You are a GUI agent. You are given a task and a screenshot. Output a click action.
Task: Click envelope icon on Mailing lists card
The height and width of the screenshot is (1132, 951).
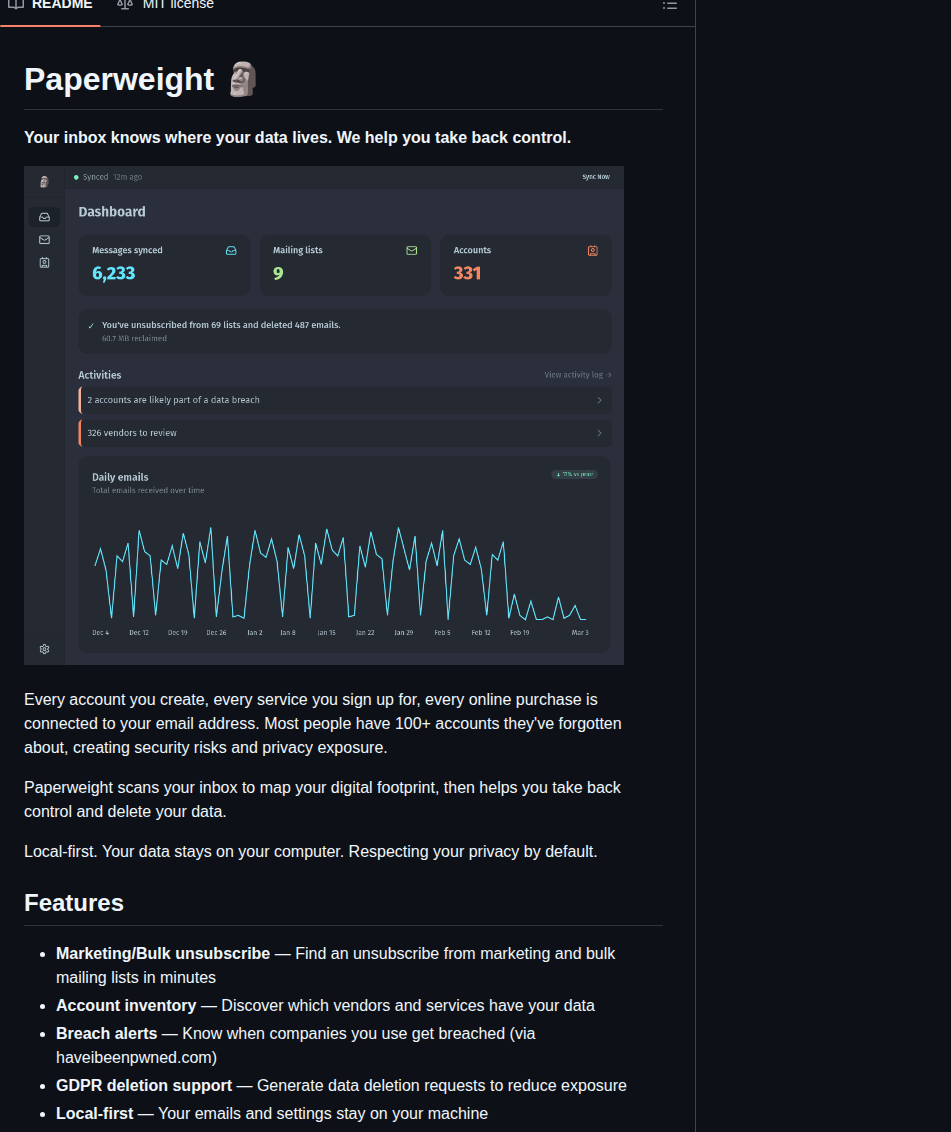coord(412,251)
